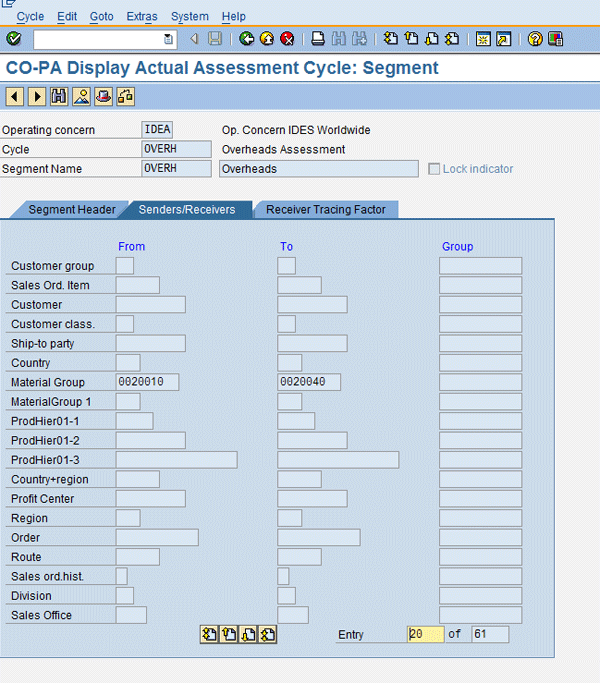Click the Customize Local Layout monitor icon
This screenshot has height=683, width=600.
click(556, 39)
